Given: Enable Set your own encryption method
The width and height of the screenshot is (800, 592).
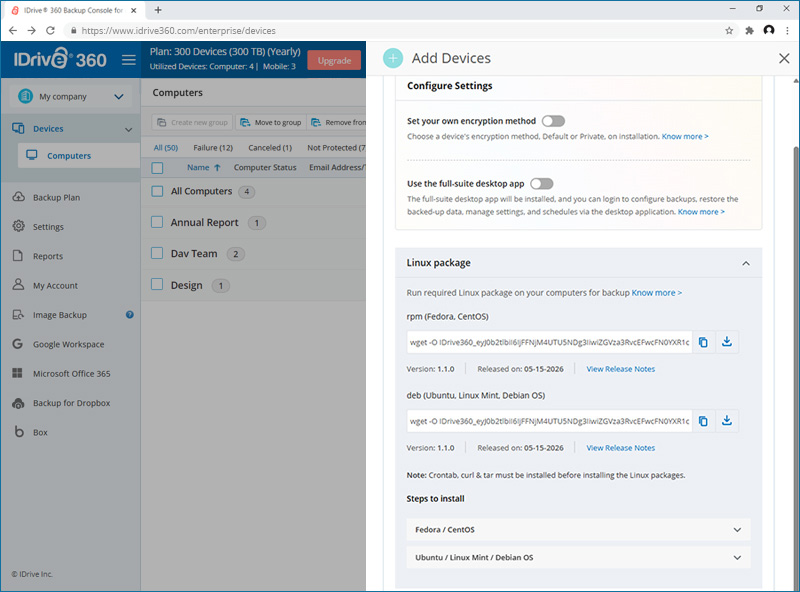Looking at the screenshot, I should coord(553,121).
